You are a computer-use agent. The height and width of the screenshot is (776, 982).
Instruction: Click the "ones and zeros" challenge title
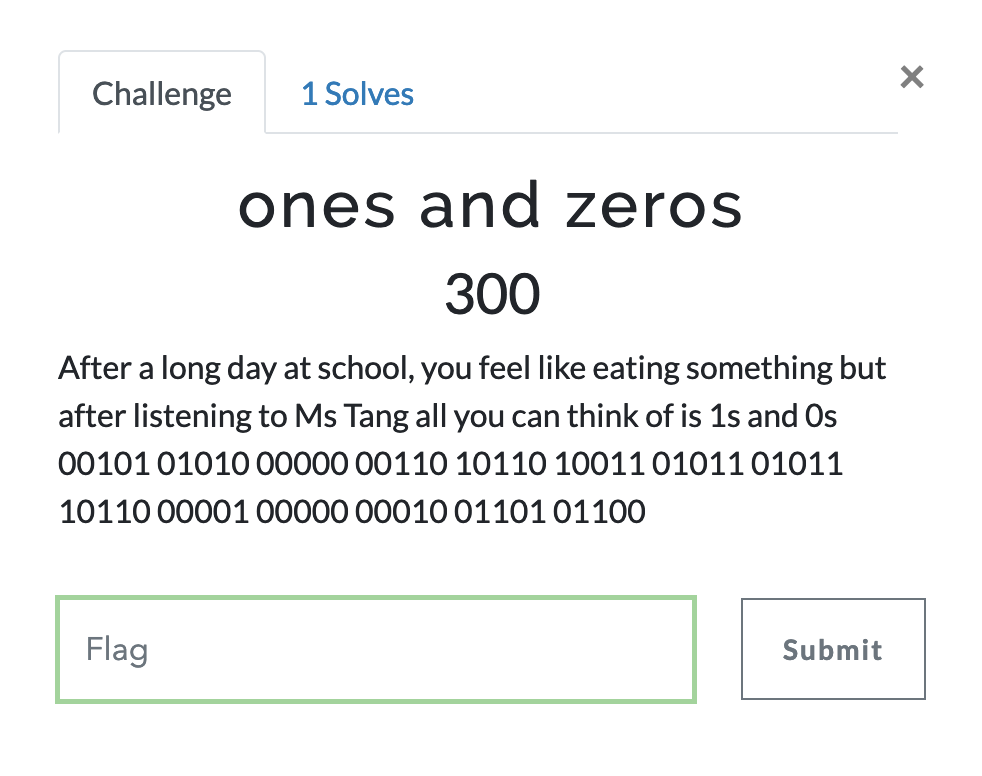(491, 205)
